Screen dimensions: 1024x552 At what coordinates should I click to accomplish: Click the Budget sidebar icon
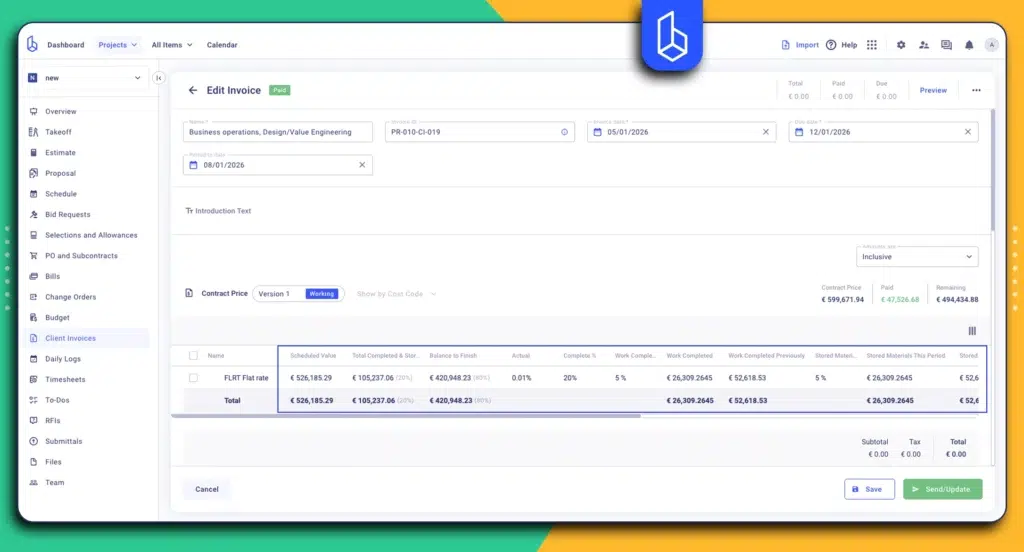click(x=33, y=317)
